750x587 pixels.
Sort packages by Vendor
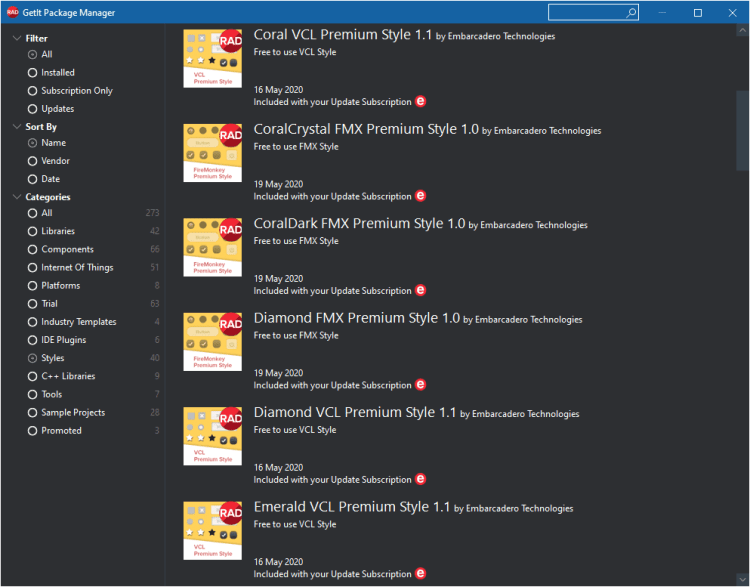click(x=49, y=161)
